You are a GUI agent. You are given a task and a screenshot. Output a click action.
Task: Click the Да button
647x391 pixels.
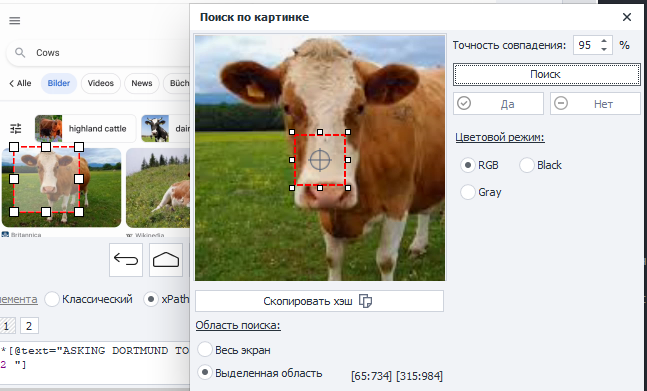coord(498,104)
